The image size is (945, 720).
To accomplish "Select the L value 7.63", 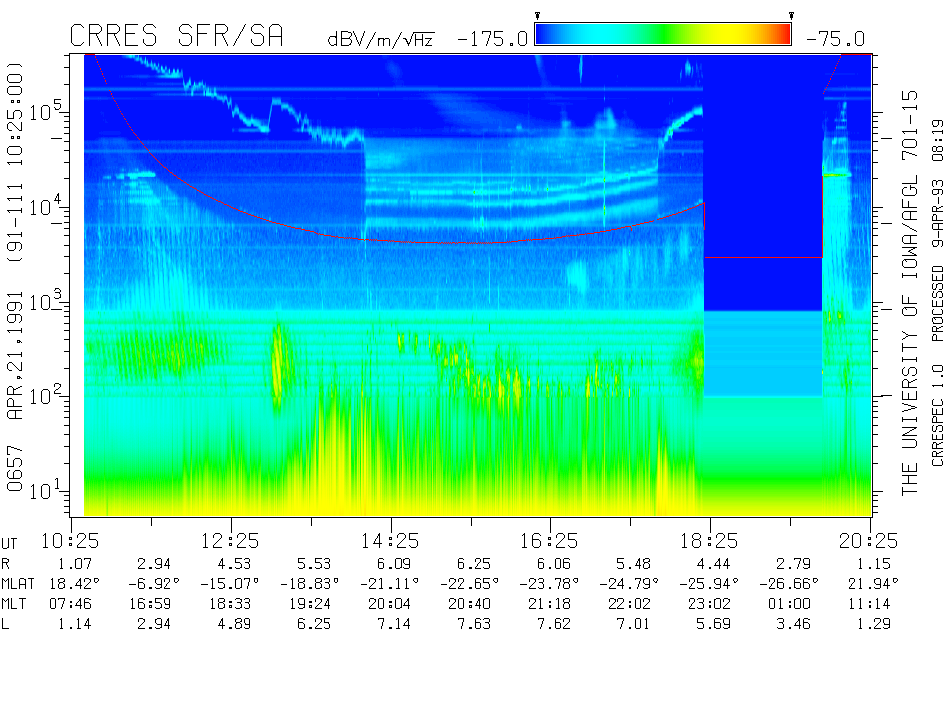I will pos(470,624).
